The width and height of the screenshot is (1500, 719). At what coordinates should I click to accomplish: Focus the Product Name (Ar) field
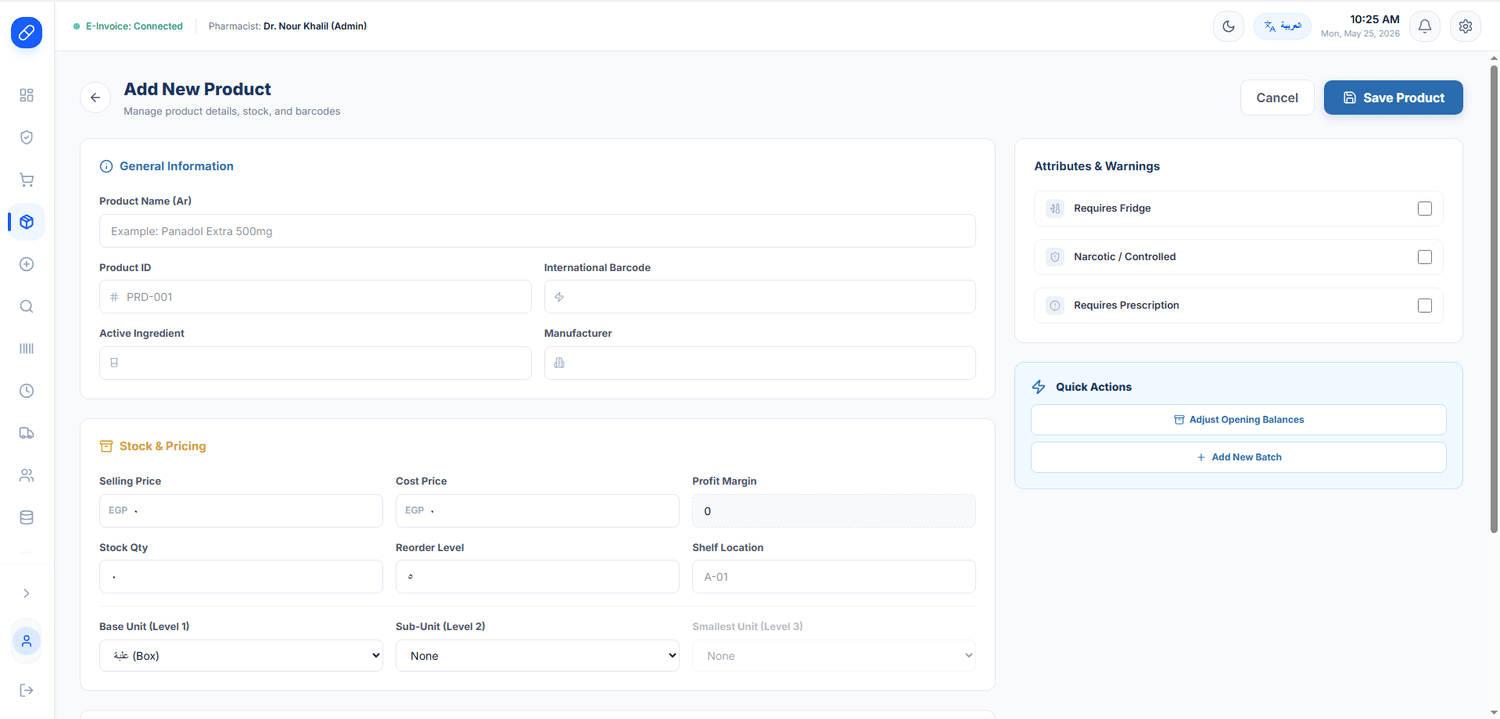tap(537, 231)
